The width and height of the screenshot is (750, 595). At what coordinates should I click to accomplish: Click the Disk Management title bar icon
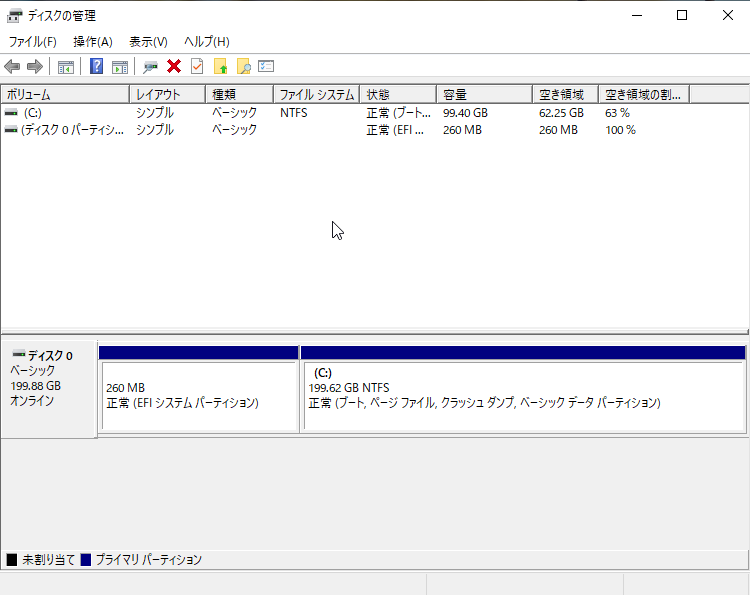14,15
